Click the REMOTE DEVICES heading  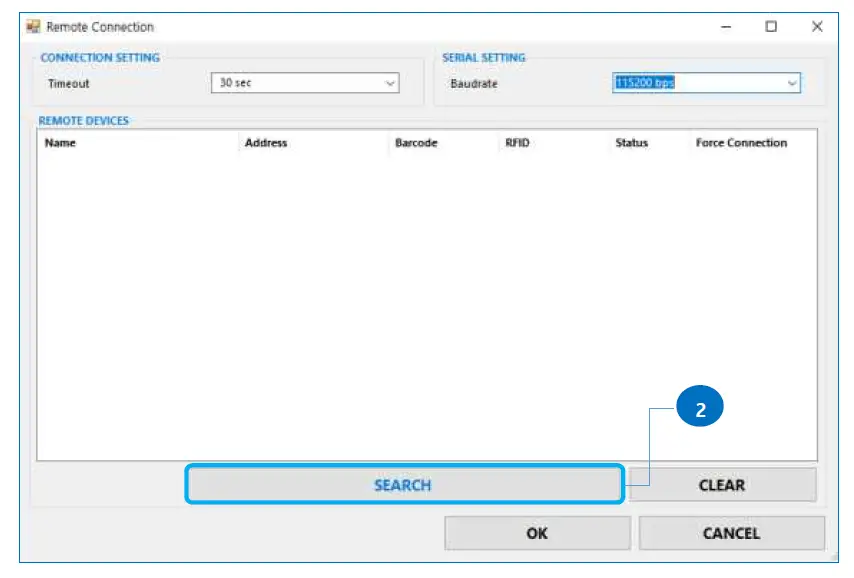(x=83, y=121)
